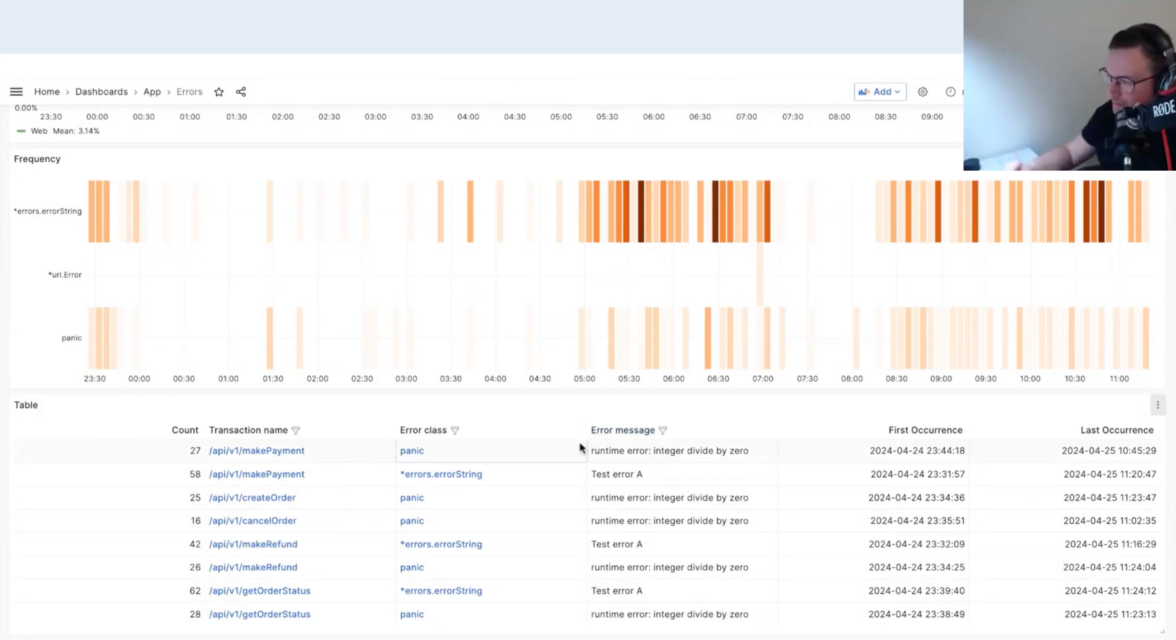Click the /api/v1/cancelOrder transaction link
1176x640 pixels.
click(x=252, y=521)
